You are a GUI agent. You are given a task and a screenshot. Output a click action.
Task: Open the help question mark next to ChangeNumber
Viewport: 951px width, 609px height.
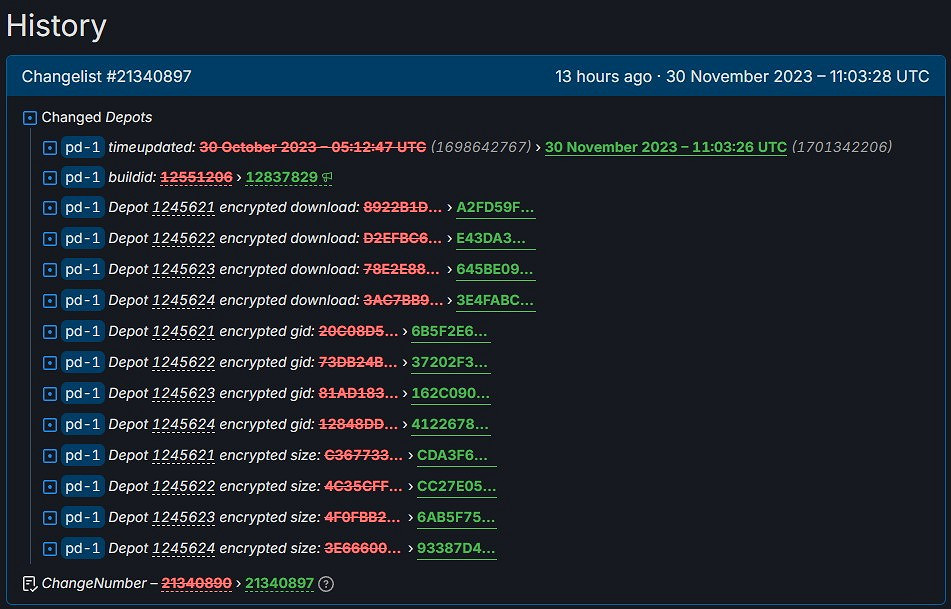click(x=324, y=584)
